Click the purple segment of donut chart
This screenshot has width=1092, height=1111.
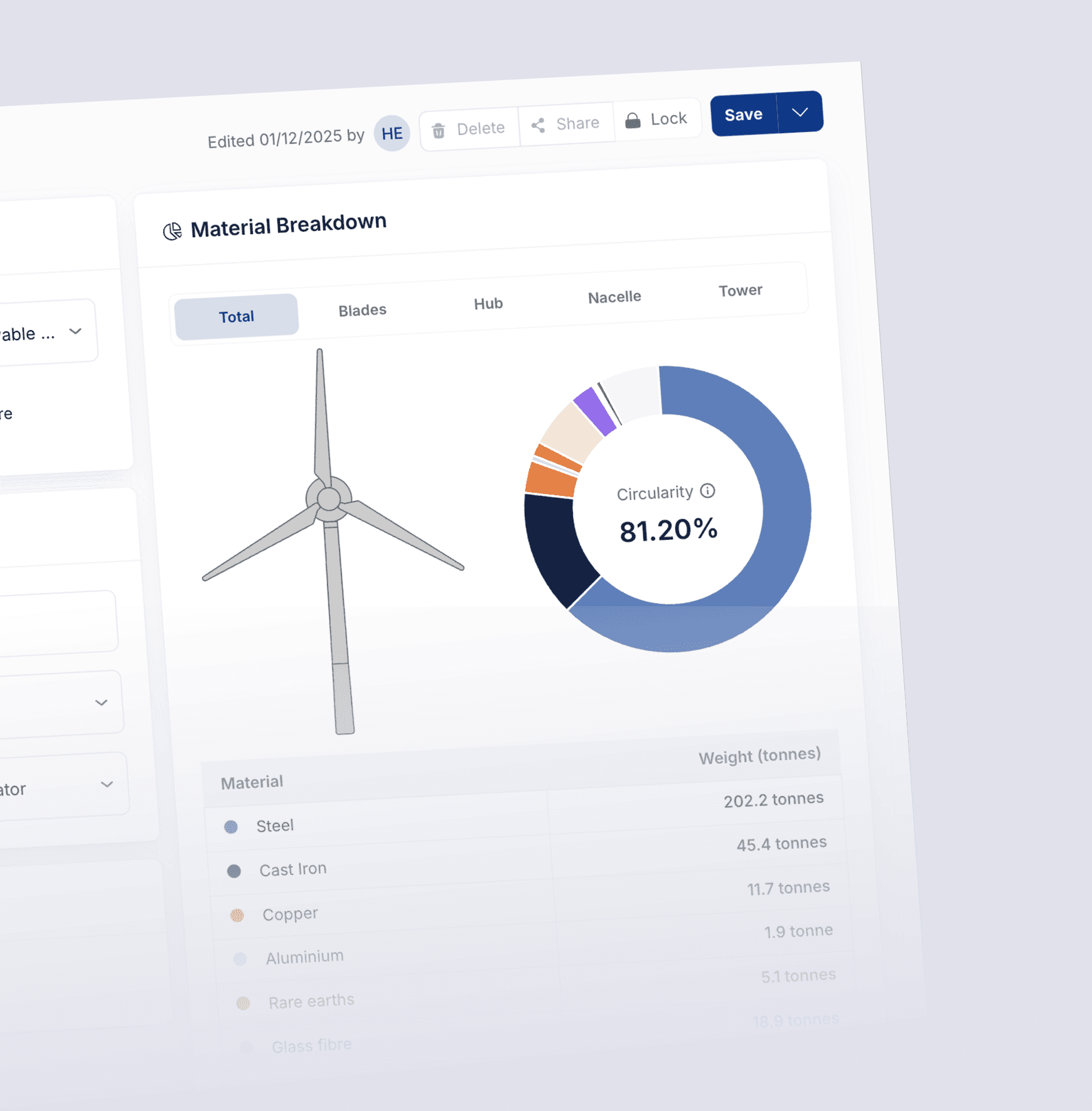pyautogui.click(x=596, y=412)
